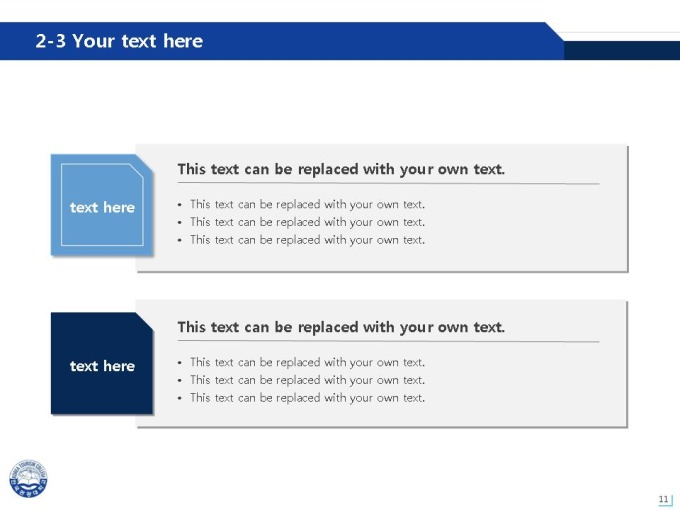Click the divider line under the bottom heading

389,341
